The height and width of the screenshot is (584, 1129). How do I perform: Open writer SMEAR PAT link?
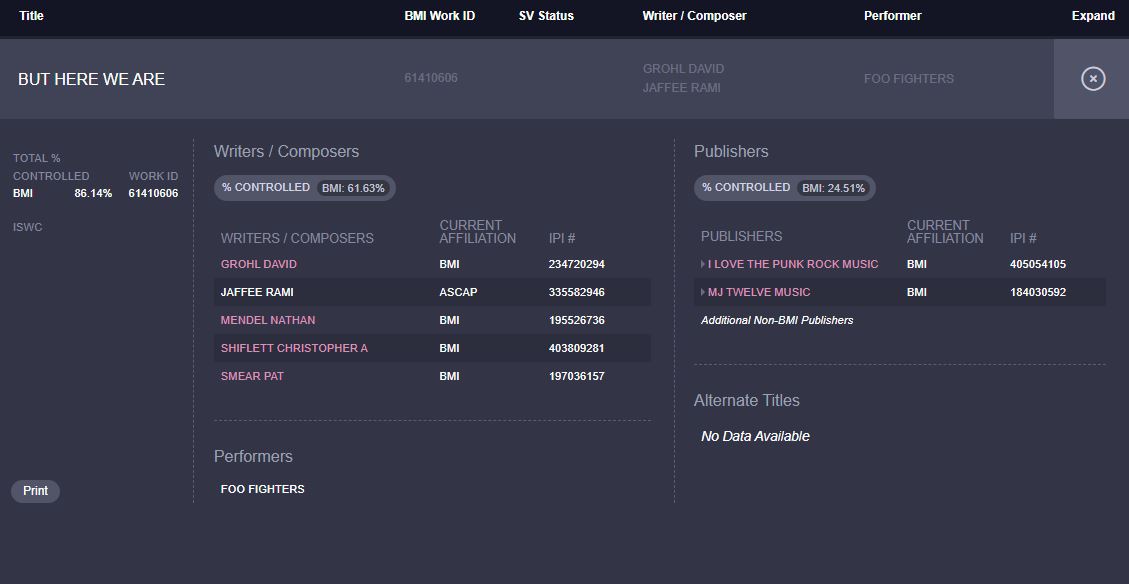pos(252,377)
